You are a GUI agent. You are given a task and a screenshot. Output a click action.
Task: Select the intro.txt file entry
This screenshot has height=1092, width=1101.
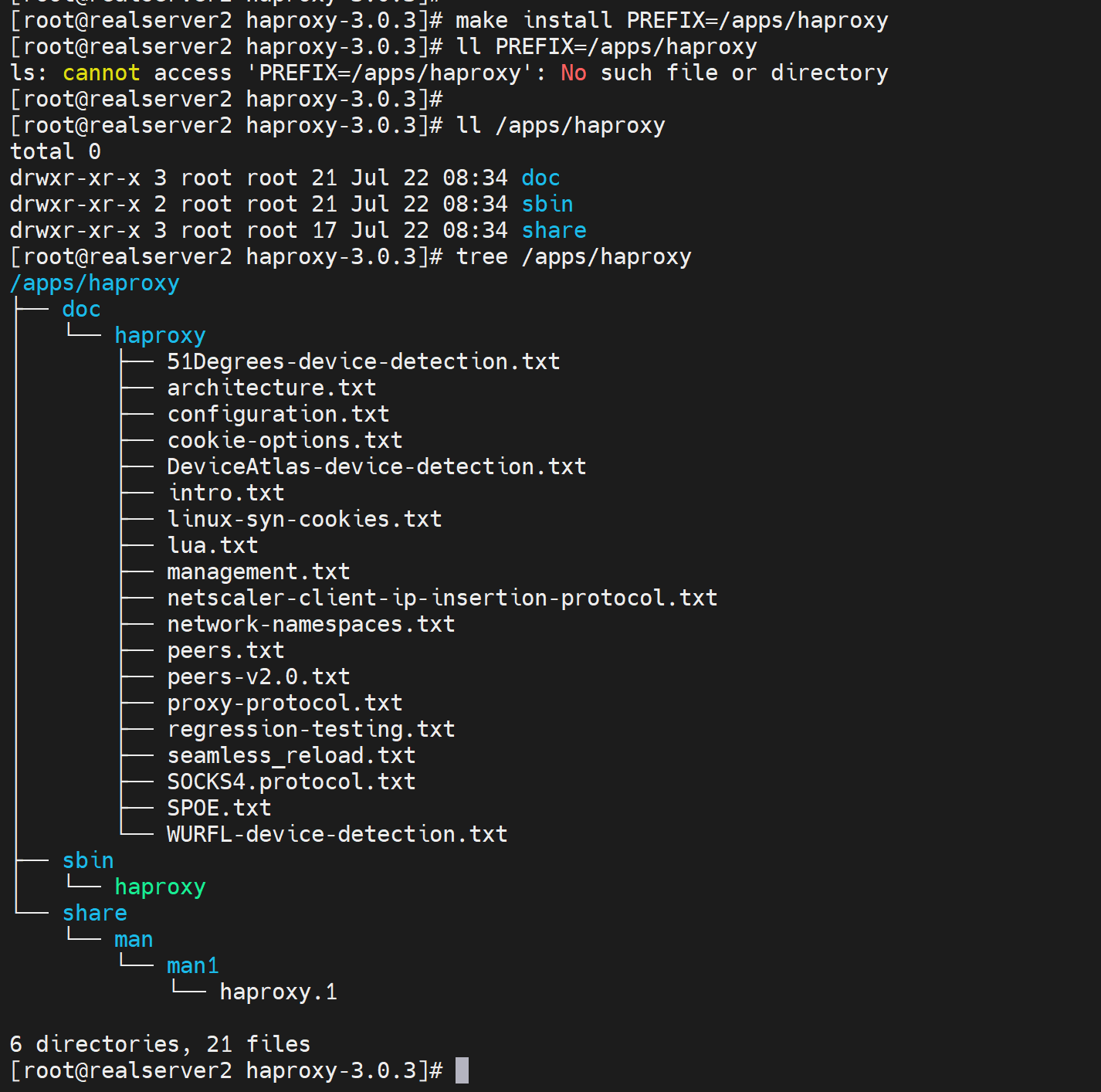coord(225,493)
